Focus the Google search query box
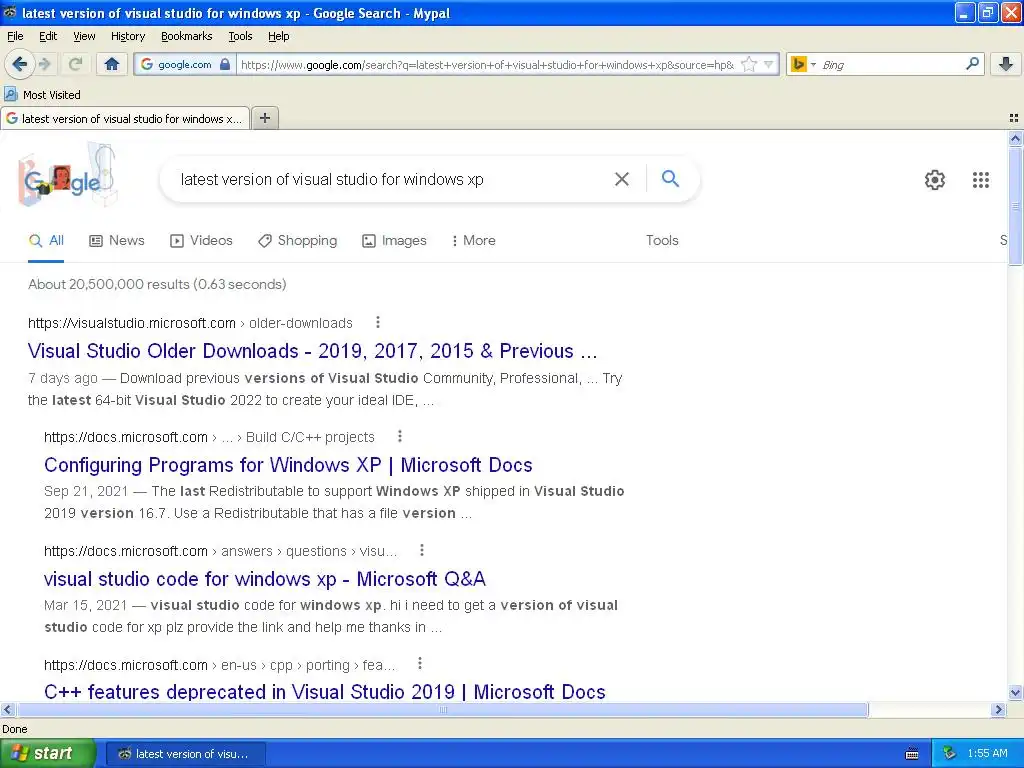Image resolution: width=1024 pixels, height=768 pixels. click(x=392, y=180)
